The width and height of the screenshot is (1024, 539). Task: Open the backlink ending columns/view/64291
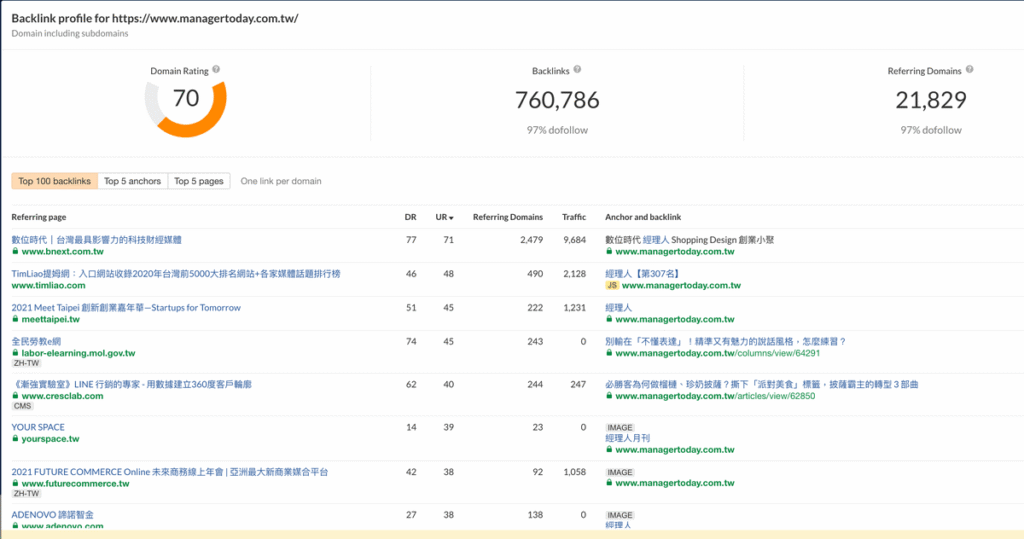coord(718,353)
